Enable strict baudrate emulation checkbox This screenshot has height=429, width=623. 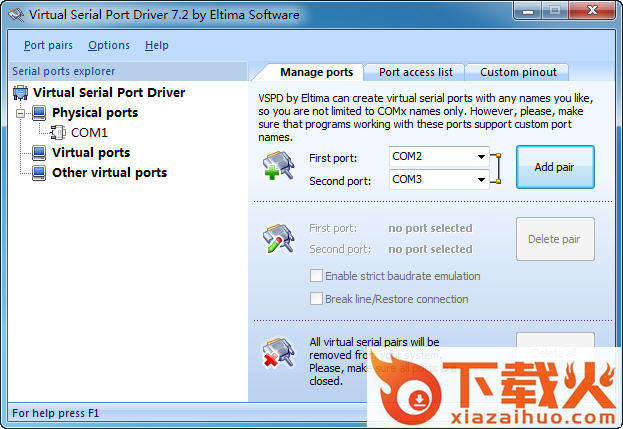(316, 276)
